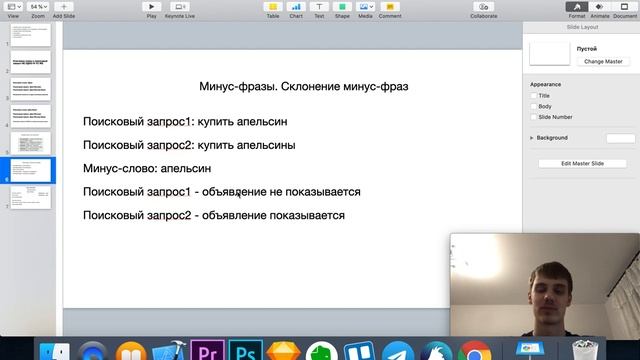The image size is (640, 360).
Task: Open the blue round Dock icon beside Finder
Action: tap(93, 351)
